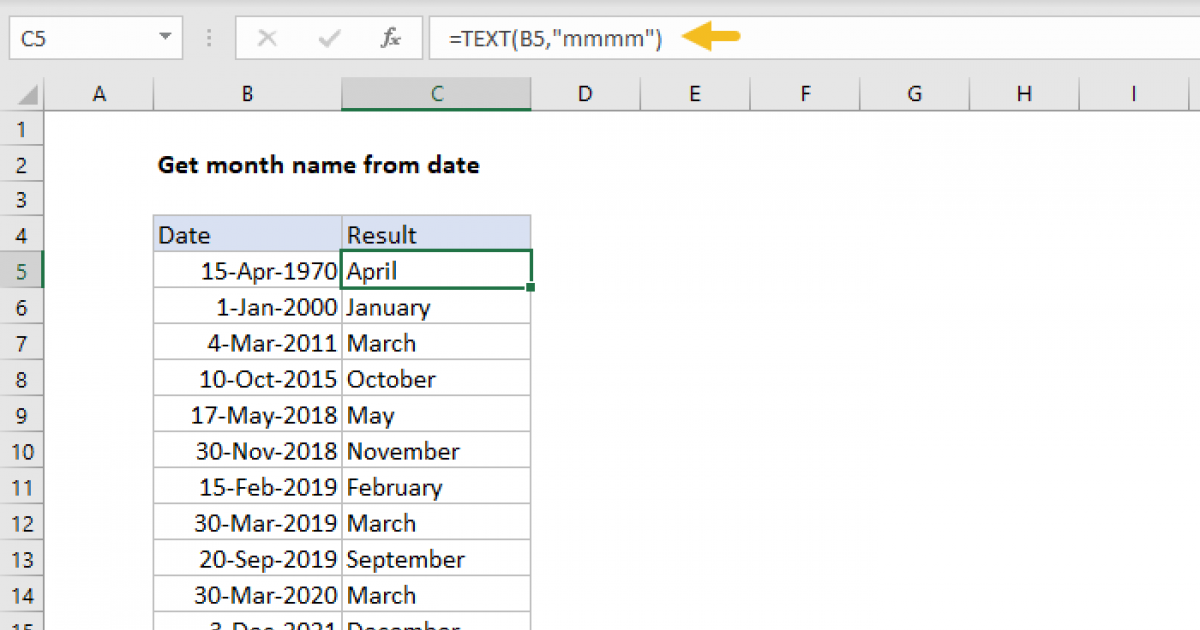The width and height of the screenshot is (1200, 630).
Task: Click the Result header cell
Action: click(x=436, y=235)
